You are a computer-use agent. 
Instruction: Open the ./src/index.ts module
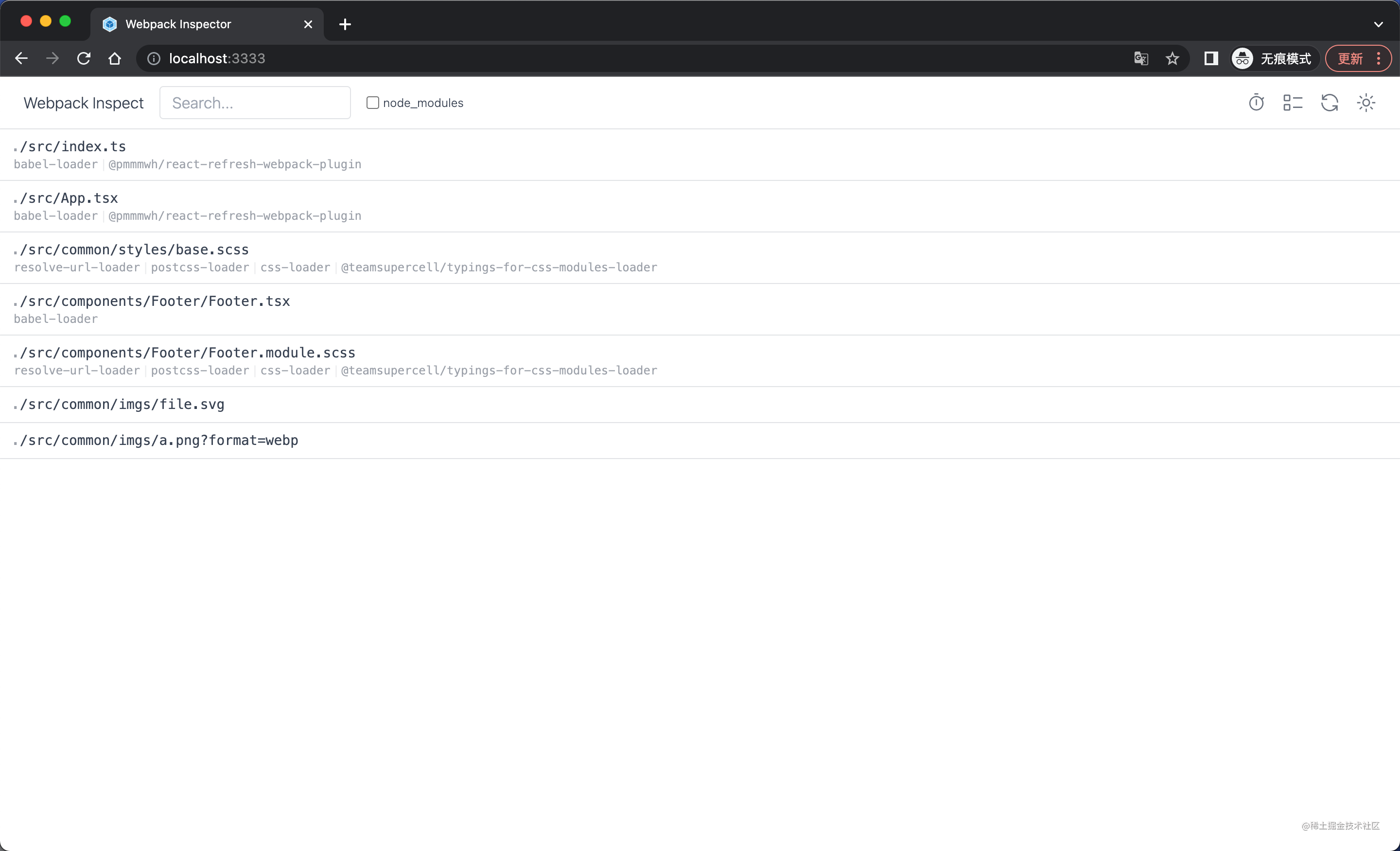700,155
